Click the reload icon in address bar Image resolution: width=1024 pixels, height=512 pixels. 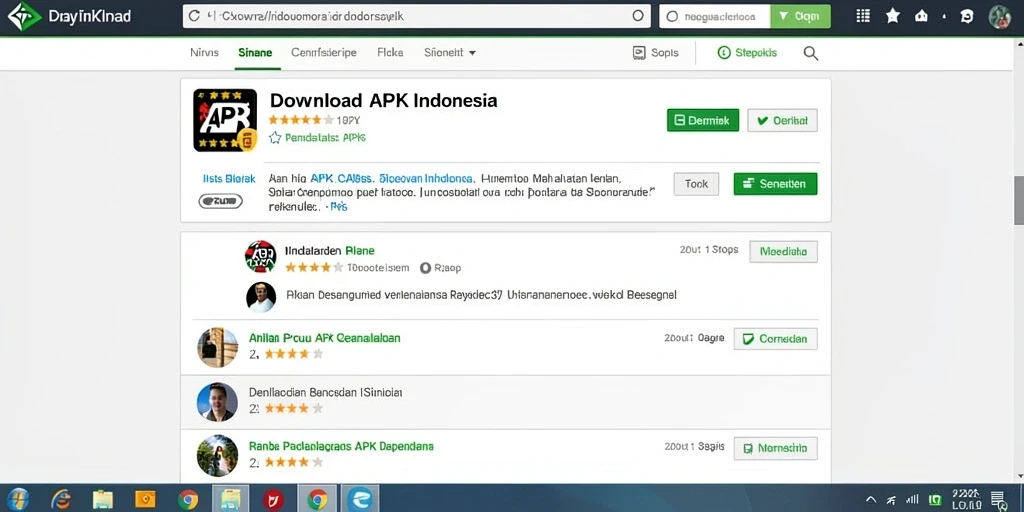click(x=193, y=16)
